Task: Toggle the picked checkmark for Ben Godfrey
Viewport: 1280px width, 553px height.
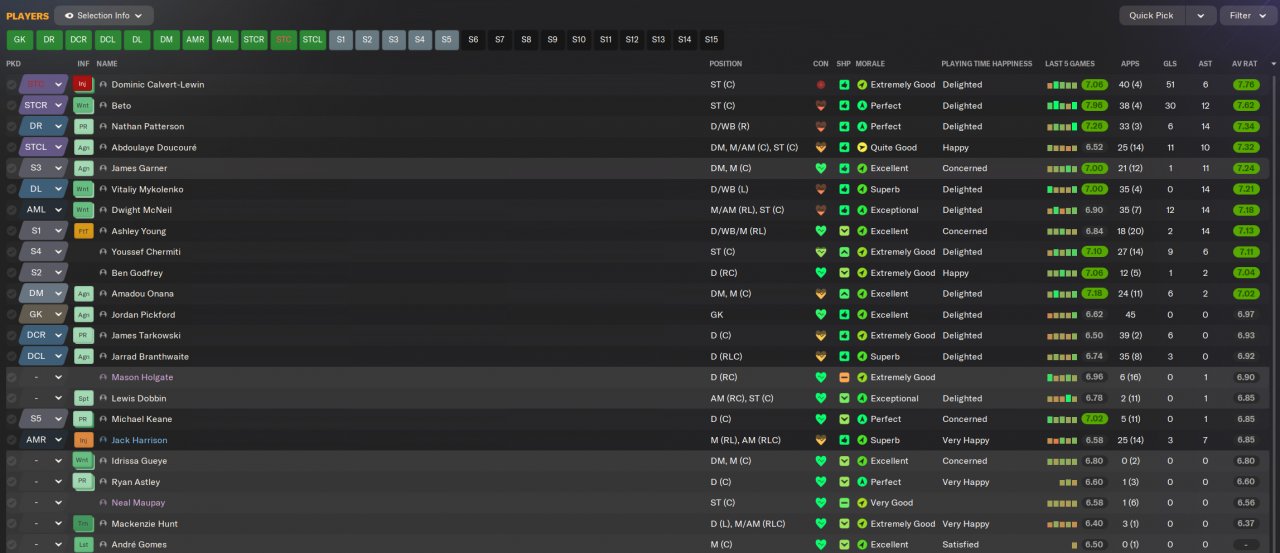Action: tap(11, 273)
